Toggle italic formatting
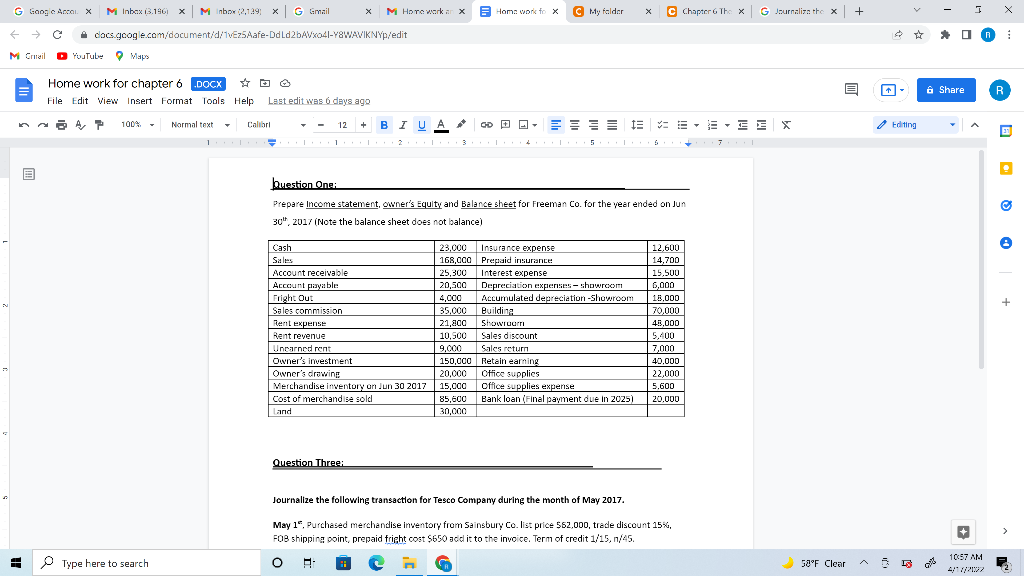The height and width of the screenshot is (576, 1024). (x=404, y=124)
